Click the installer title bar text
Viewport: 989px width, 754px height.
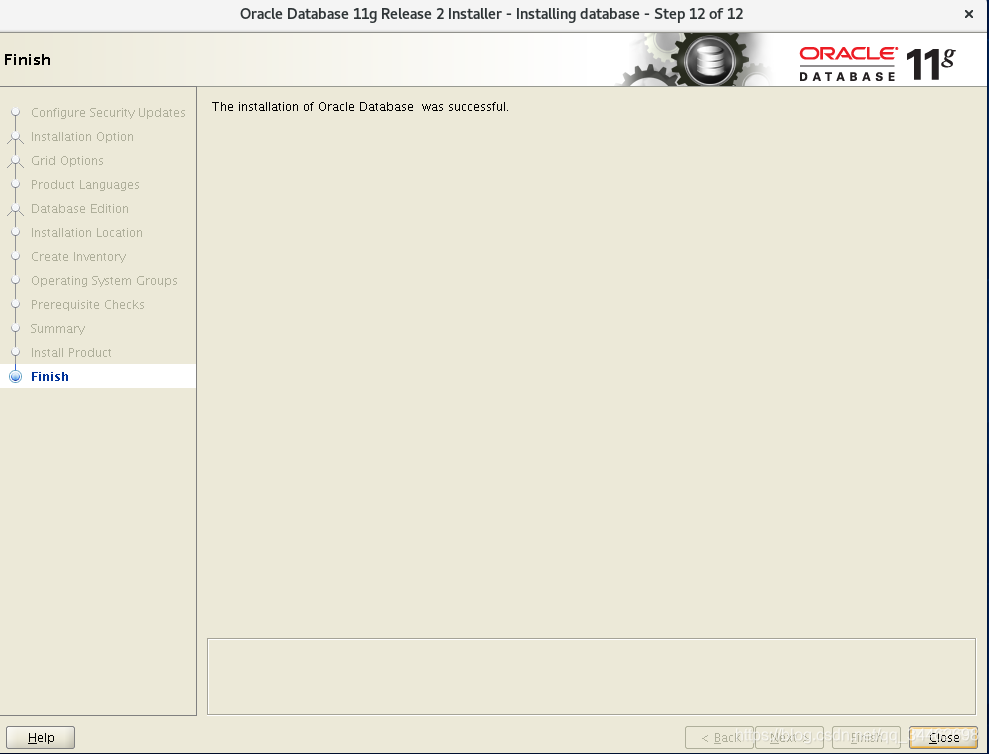tap(491, 14)
